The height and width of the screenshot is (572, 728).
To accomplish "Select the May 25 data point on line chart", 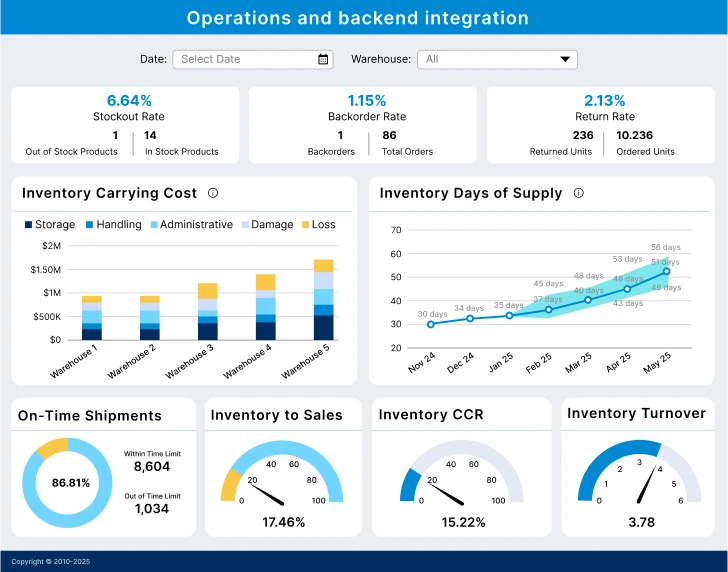I will (x=666, y=271).
